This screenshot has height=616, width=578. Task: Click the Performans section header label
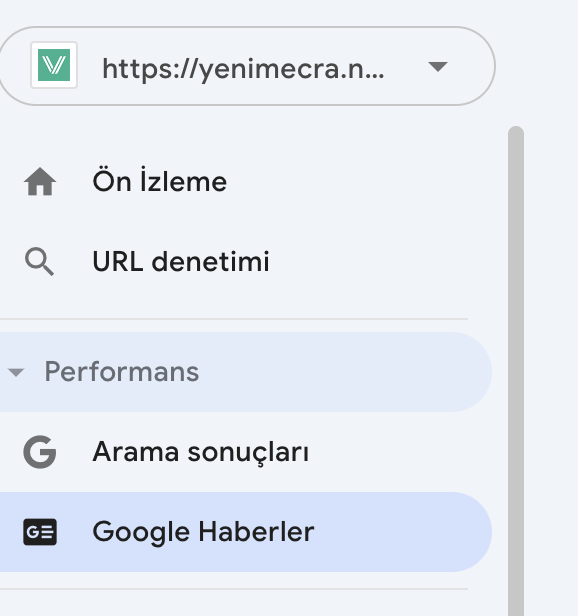click(x=122, y=372)
